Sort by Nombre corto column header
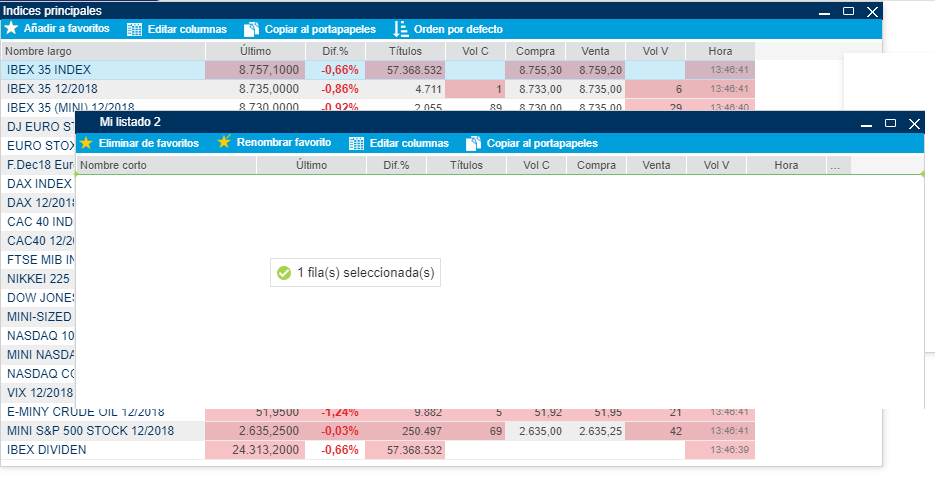The image size is (935, 481). 166,165
